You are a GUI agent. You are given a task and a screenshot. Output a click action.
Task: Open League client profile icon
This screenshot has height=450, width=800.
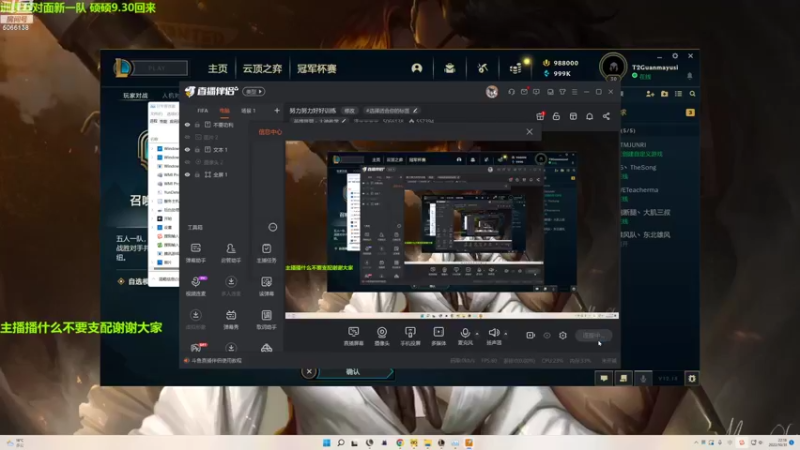(x=417, y=68)
